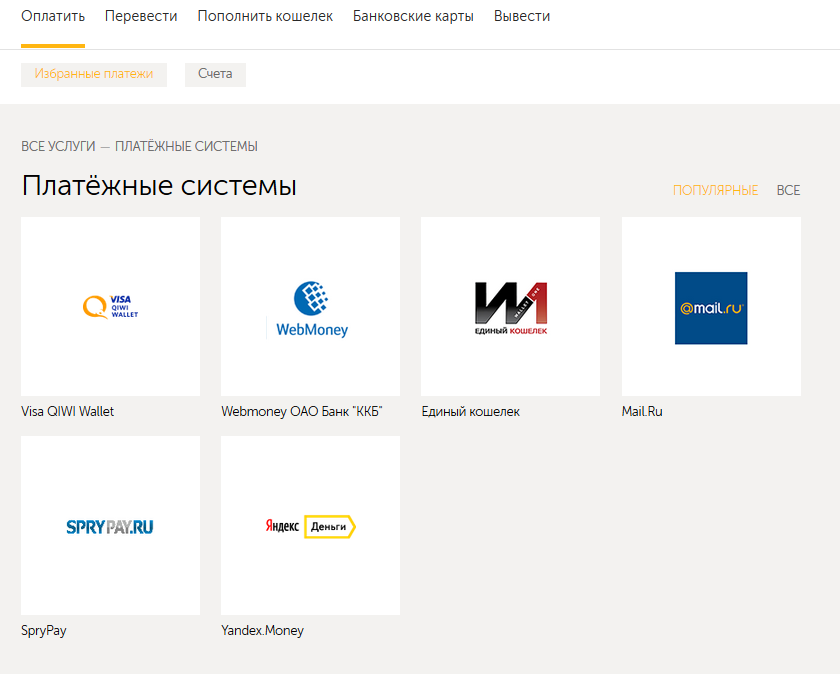Go to the Банковские карты tab
The width and height of the screenshot is (840, 674).
[413, 17]
